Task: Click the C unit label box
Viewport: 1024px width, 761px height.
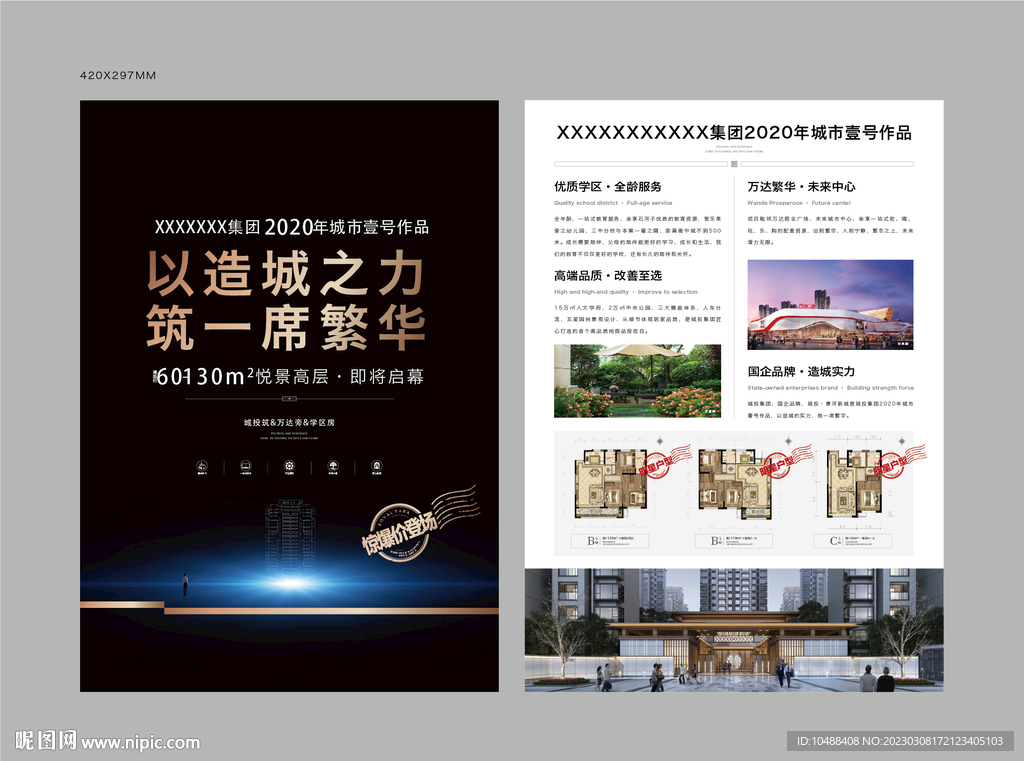Action: click(853, 541)
